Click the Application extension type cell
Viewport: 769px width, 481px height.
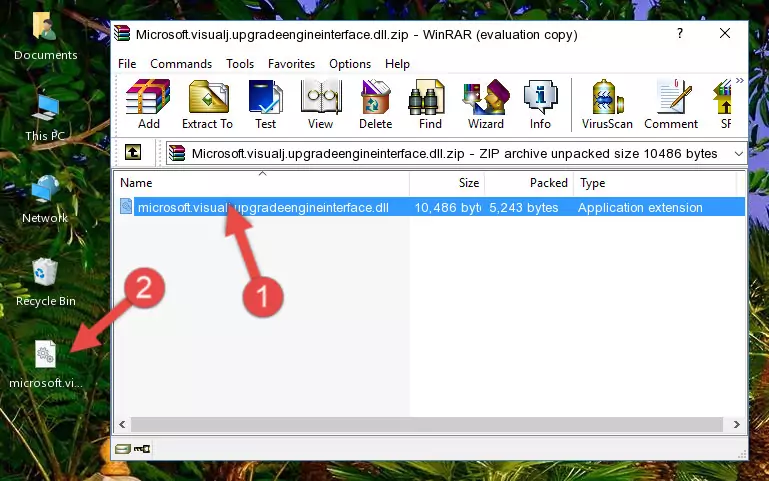[x=640, y=208]
